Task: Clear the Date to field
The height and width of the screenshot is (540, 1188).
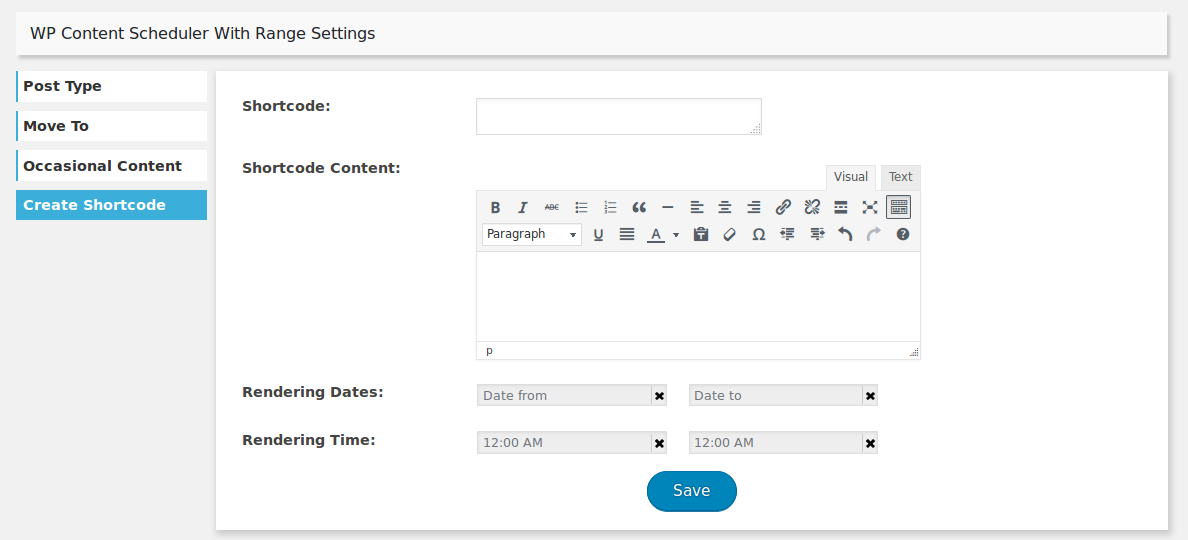Action: [x=871, y=395]
